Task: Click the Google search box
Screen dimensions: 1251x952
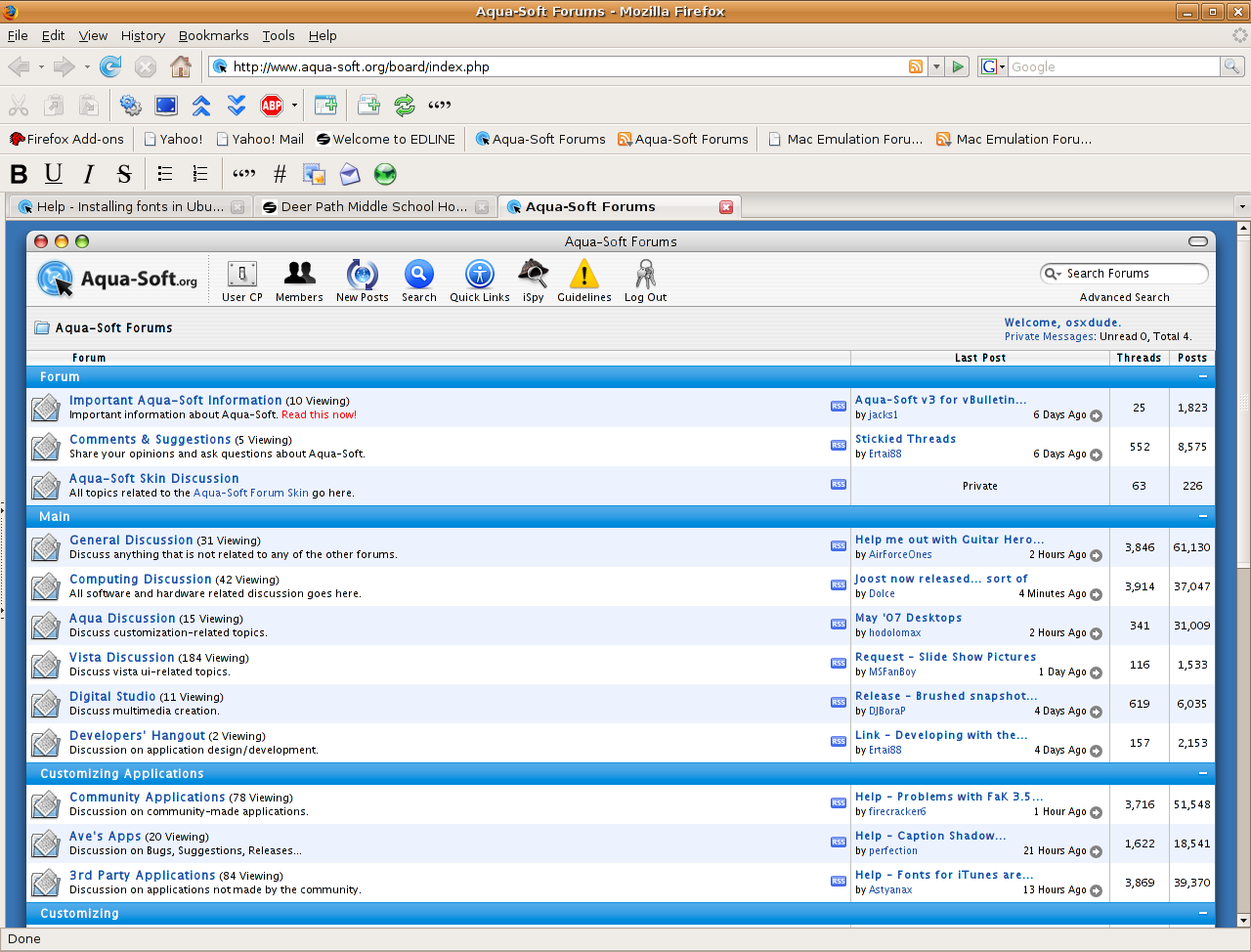Action: (x=1113, y=66)
